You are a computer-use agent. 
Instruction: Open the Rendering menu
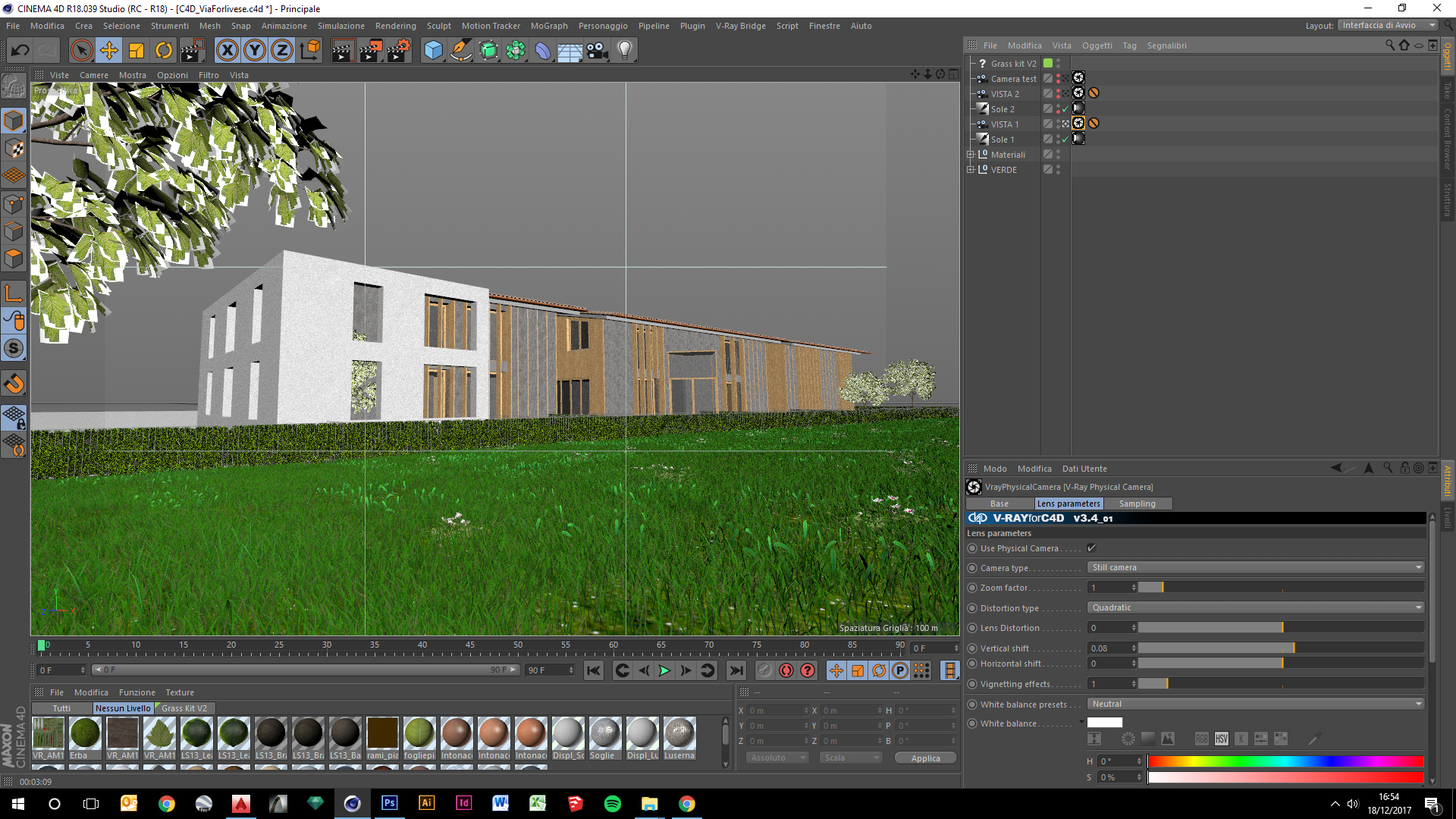395,26
